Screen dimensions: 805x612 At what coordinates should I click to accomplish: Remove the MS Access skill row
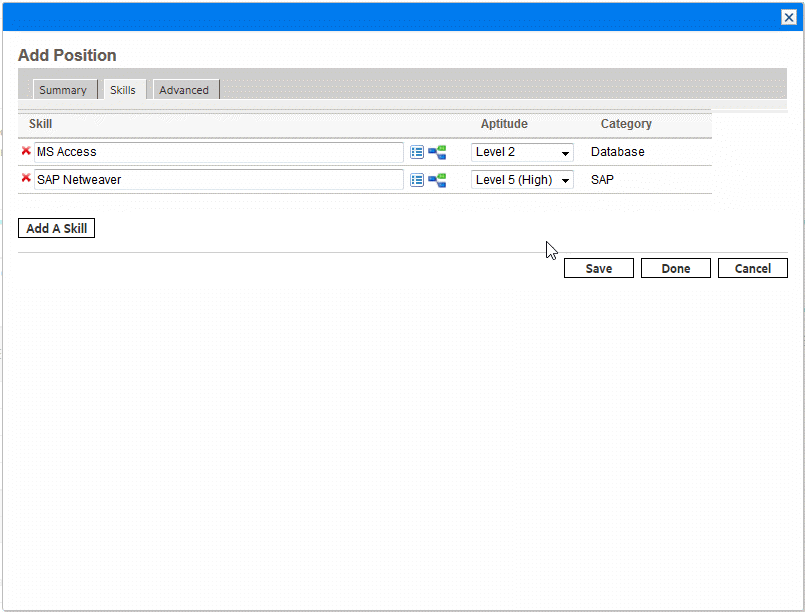(26, 151)
